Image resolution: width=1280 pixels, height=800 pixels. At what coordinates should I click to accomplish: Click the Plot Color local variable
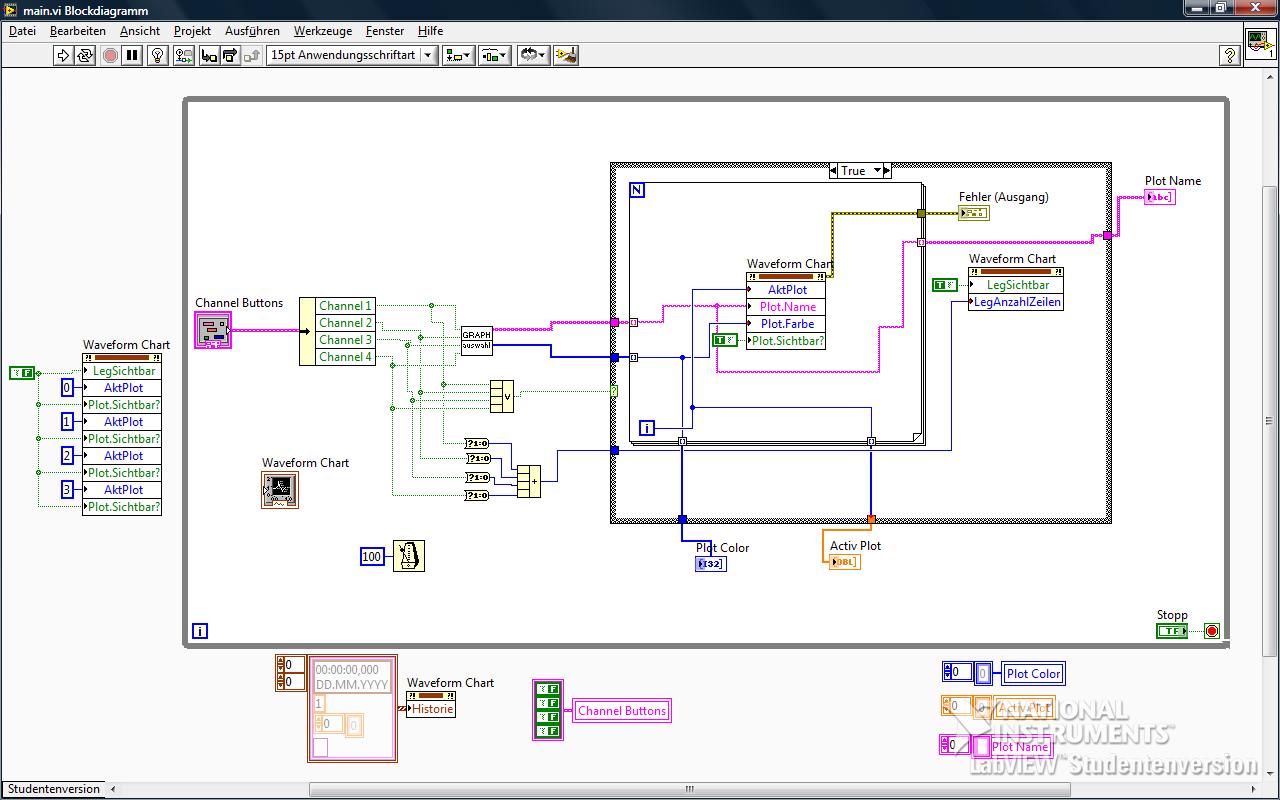pyautogui.click(x=1033, y=674)
